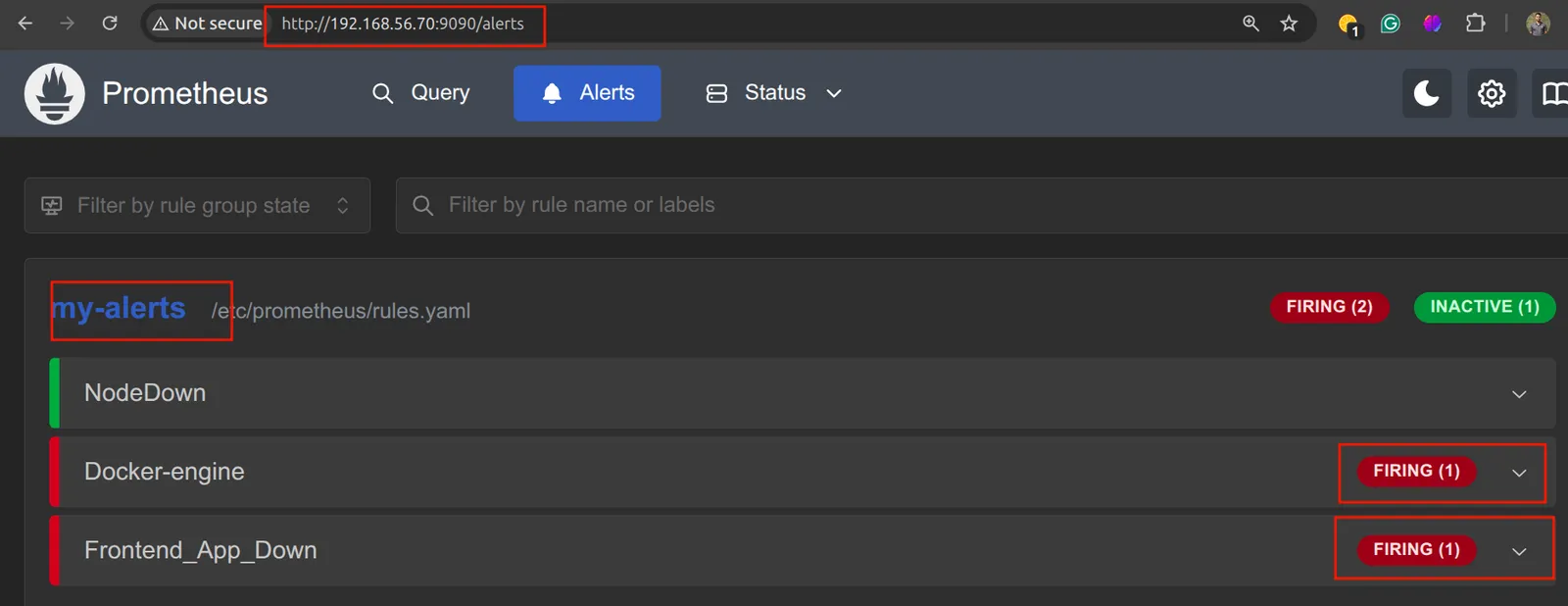The width and height of the screenshot is (1568, 606).
Task: Click the Frontend_App_Down rule name
Action: 201,550
